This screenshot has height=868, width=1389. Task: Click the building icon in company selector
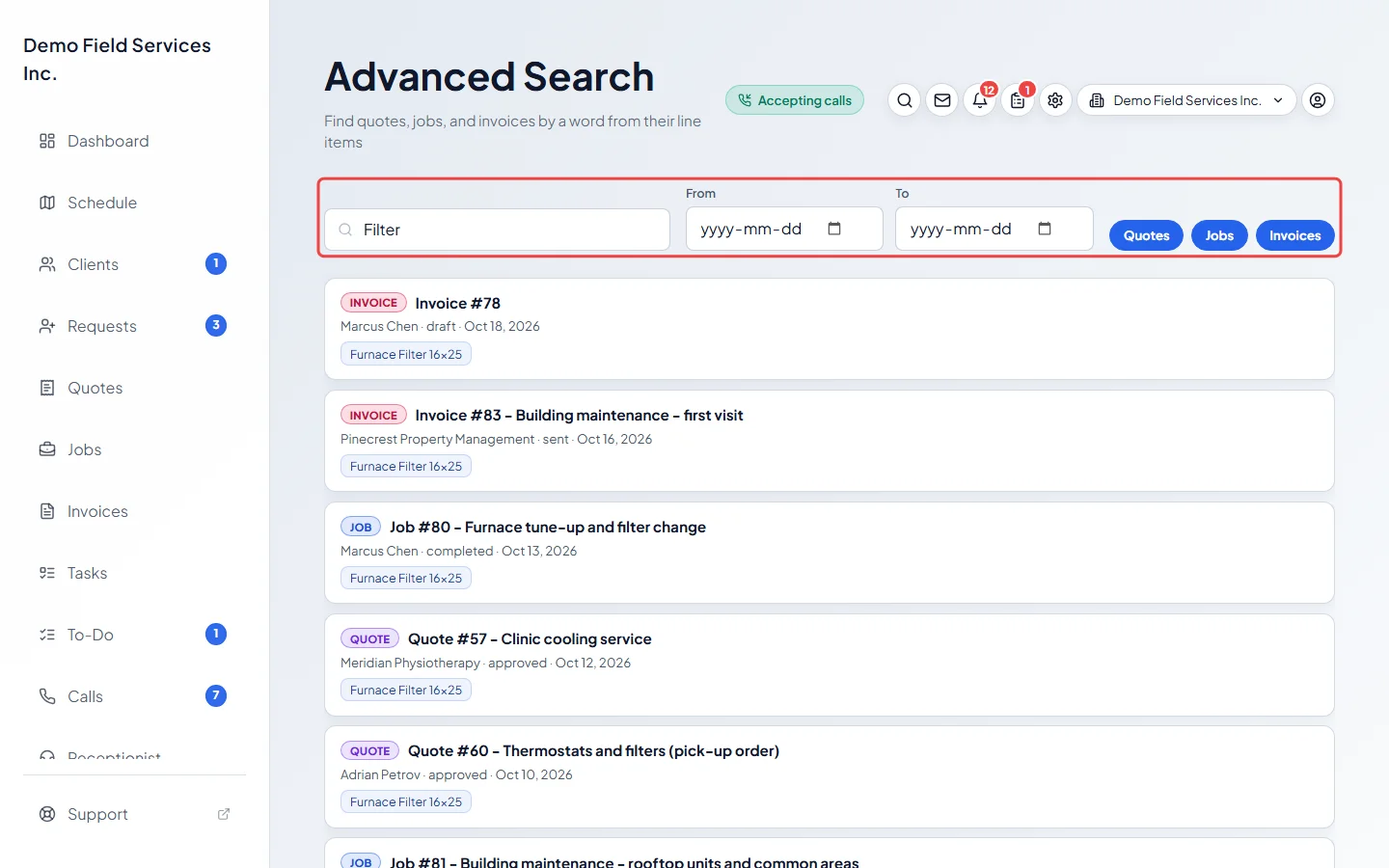point(1097,100)
